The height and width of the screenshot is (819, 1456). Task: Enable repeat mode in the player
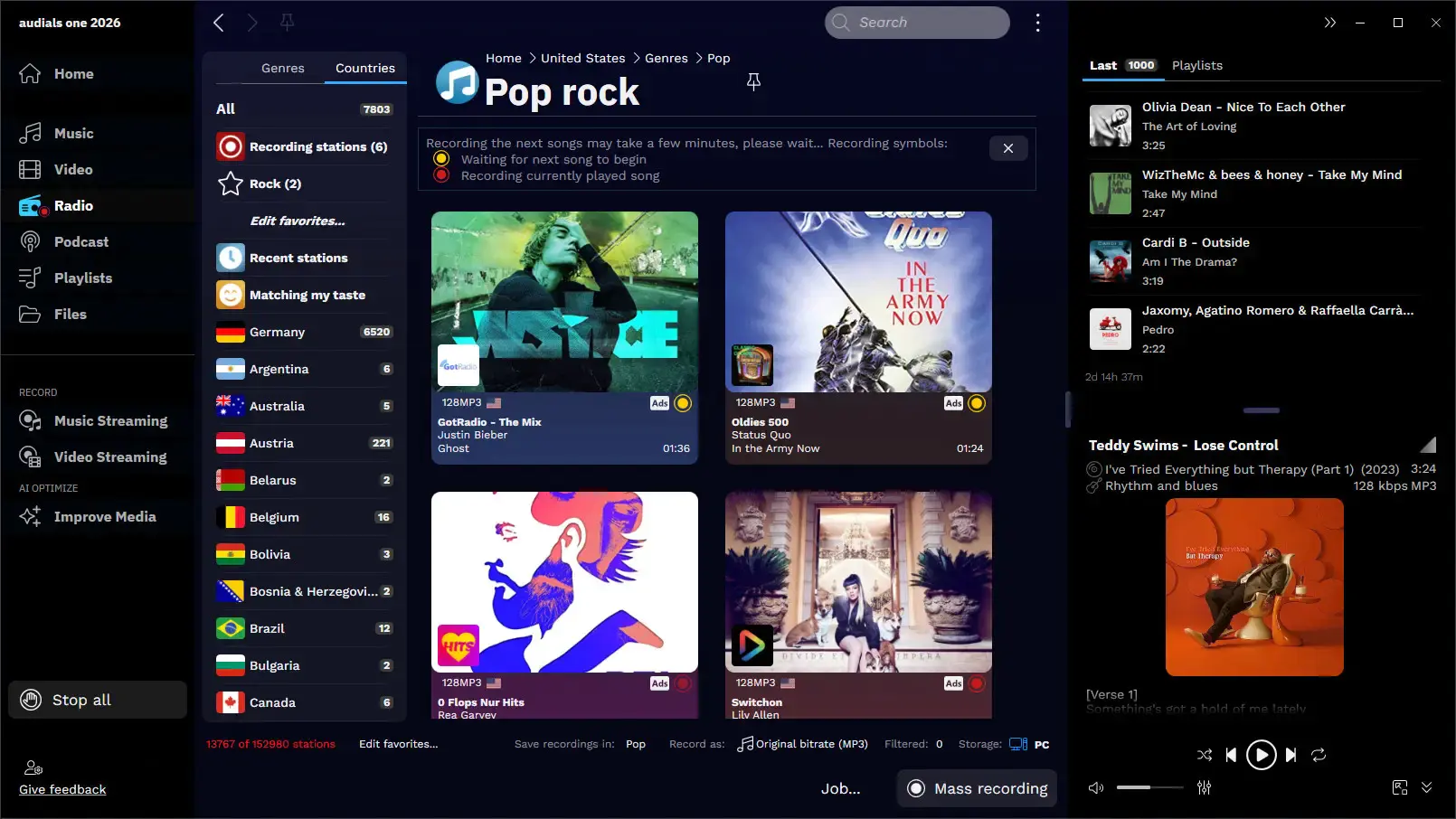tap(1319, 755)
